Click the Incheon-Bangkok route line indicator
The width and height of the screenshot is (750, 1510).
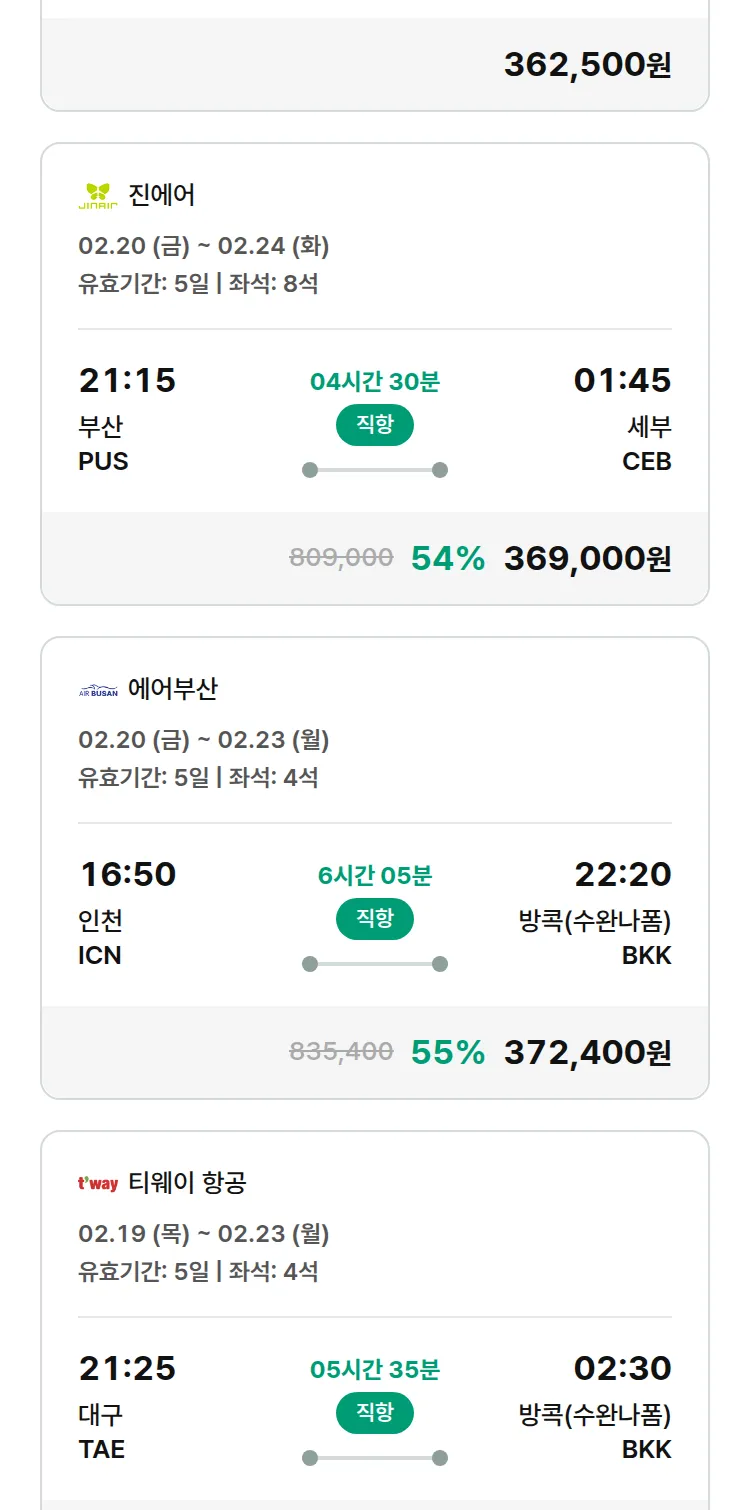[375, 964]
